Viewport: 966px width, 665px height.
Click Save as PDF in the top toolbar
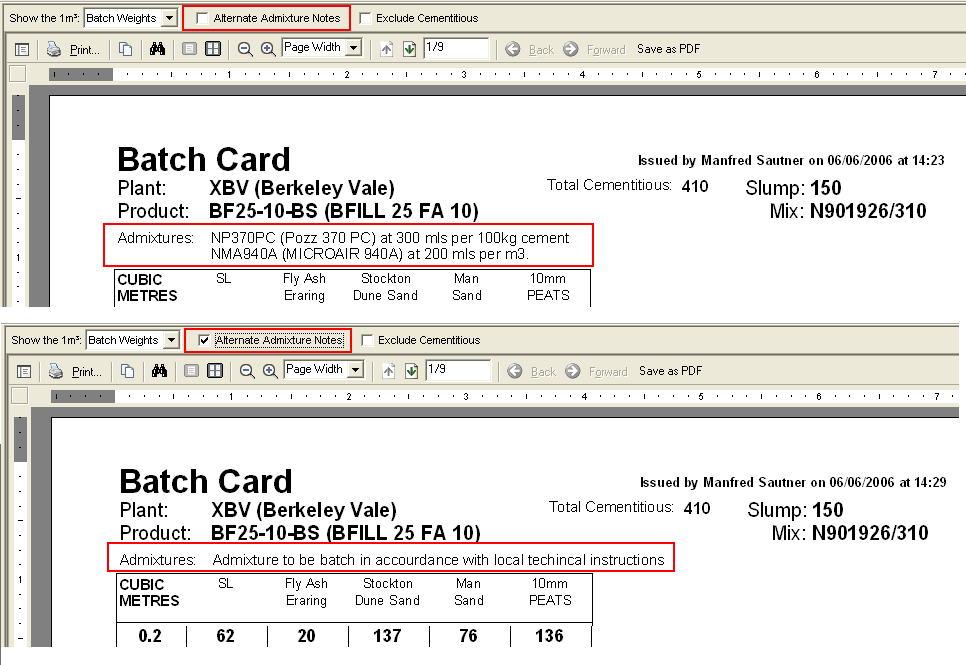coord(668,49)
